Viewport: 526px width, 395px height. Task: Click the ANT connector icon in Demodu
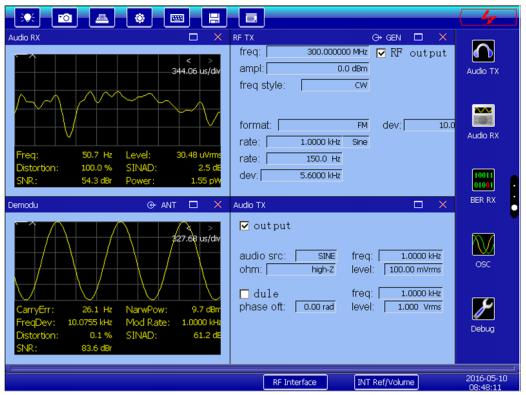(x=151, y=205)
